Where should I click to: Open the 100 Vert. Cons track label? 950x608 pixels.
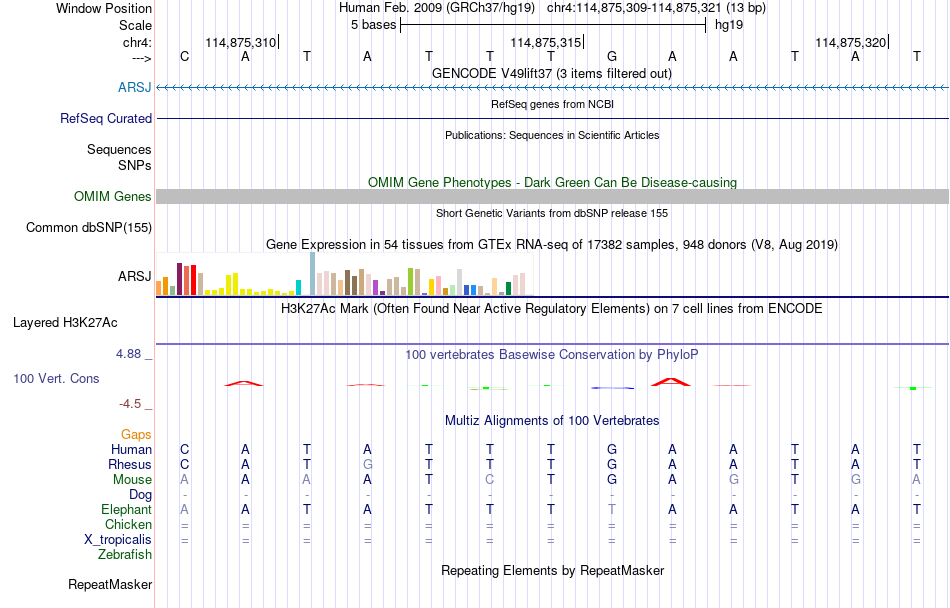[56, 378]
